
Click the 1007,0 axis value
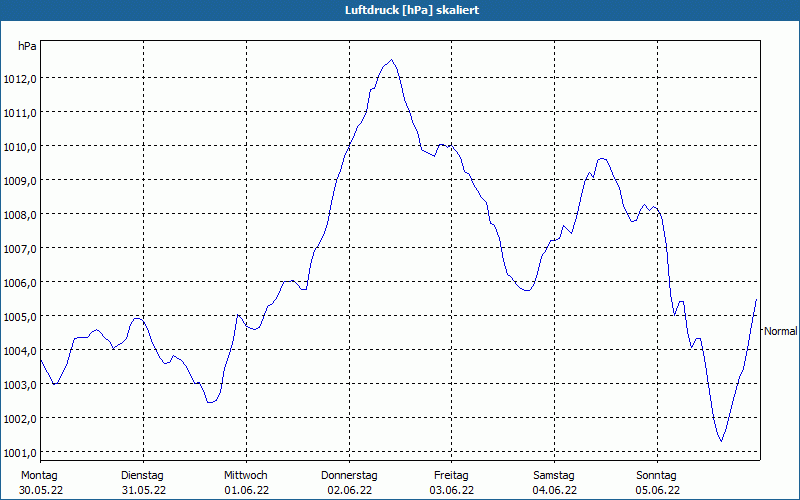click(20, 249)
